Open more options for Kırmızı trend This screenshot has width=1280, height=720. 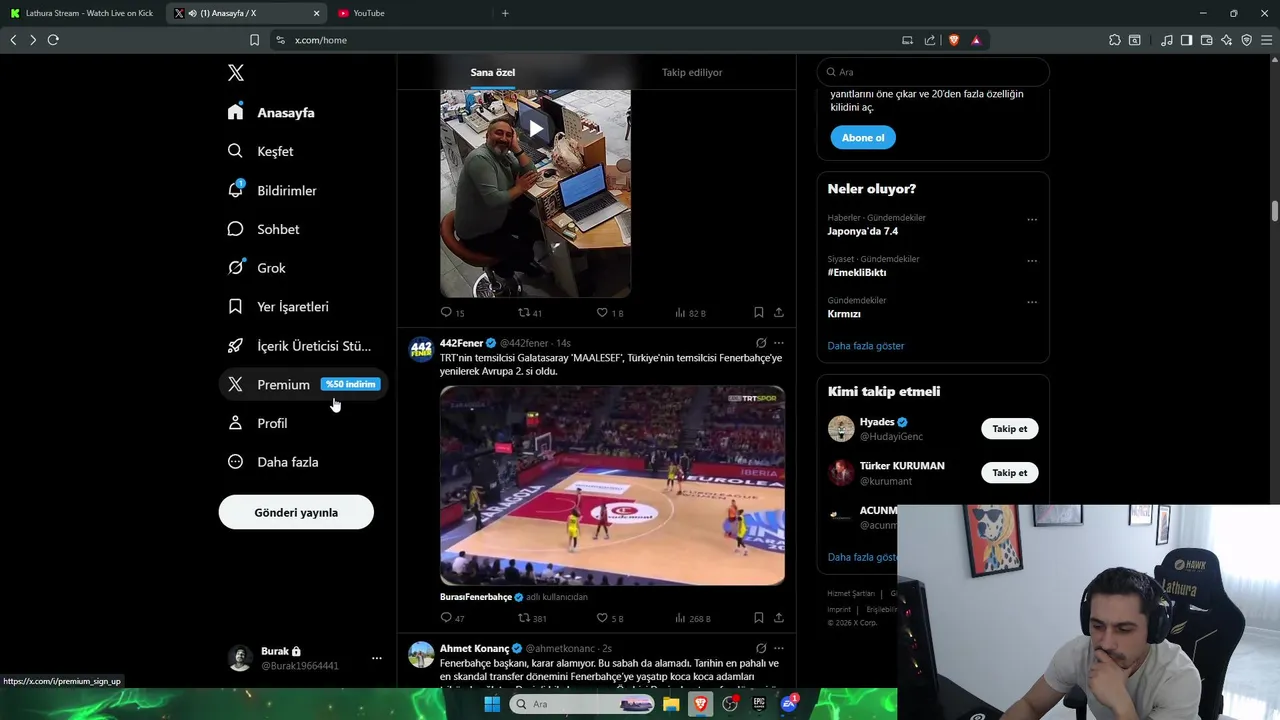[1032, 302]
